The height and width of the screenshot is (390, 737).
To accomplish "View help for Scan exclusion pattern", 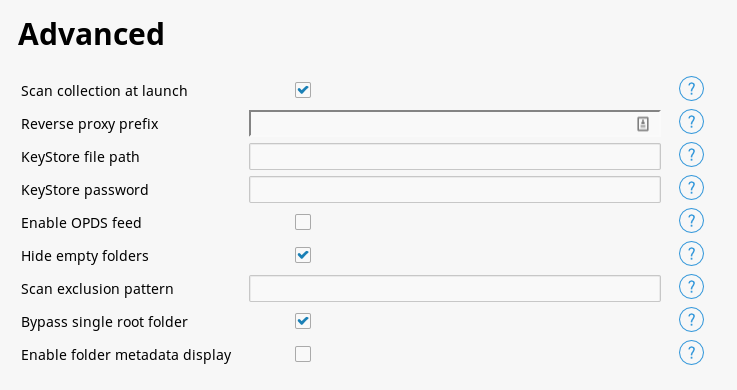I will tap(691, 287).
